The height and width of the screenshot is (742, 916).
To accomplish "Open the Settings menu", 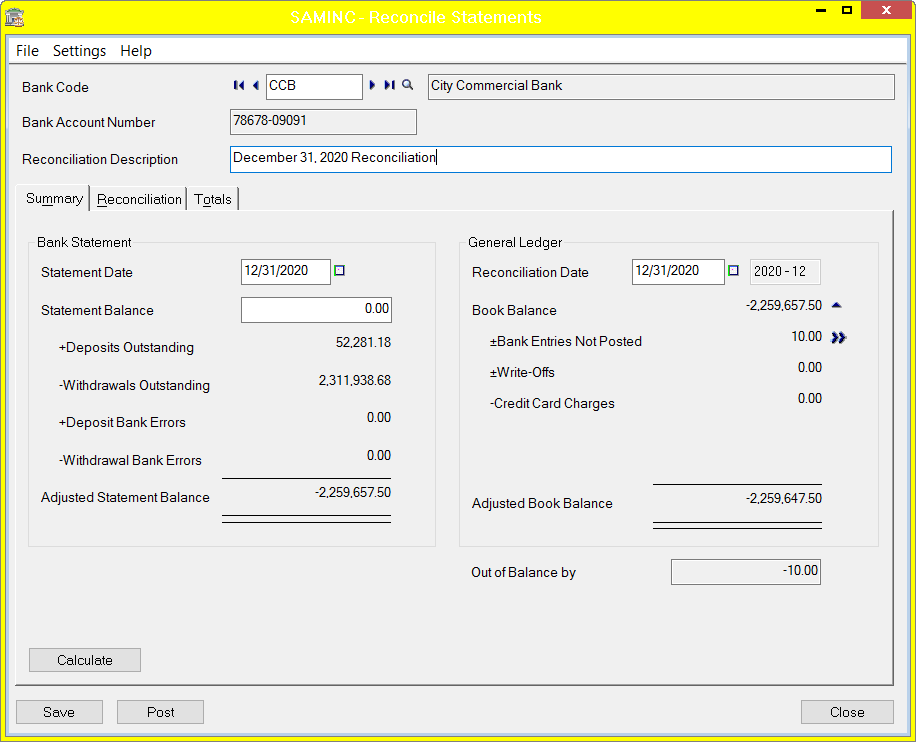I will point(79,51).
